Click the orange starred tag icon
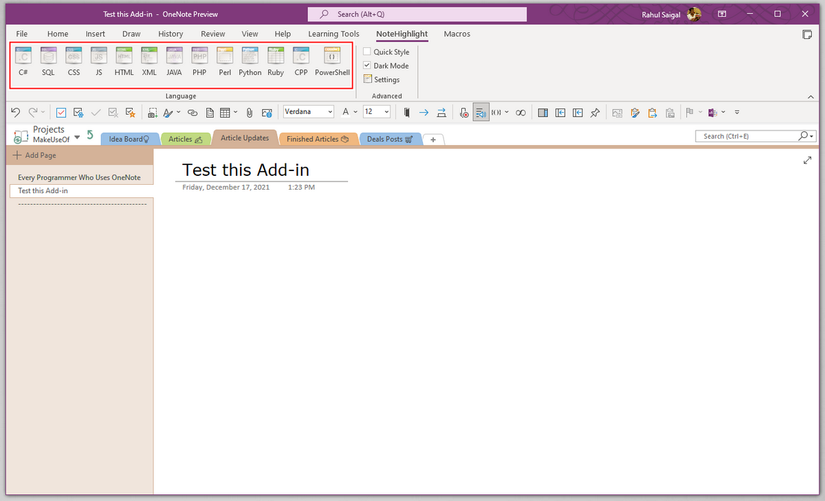 point(130,112)
